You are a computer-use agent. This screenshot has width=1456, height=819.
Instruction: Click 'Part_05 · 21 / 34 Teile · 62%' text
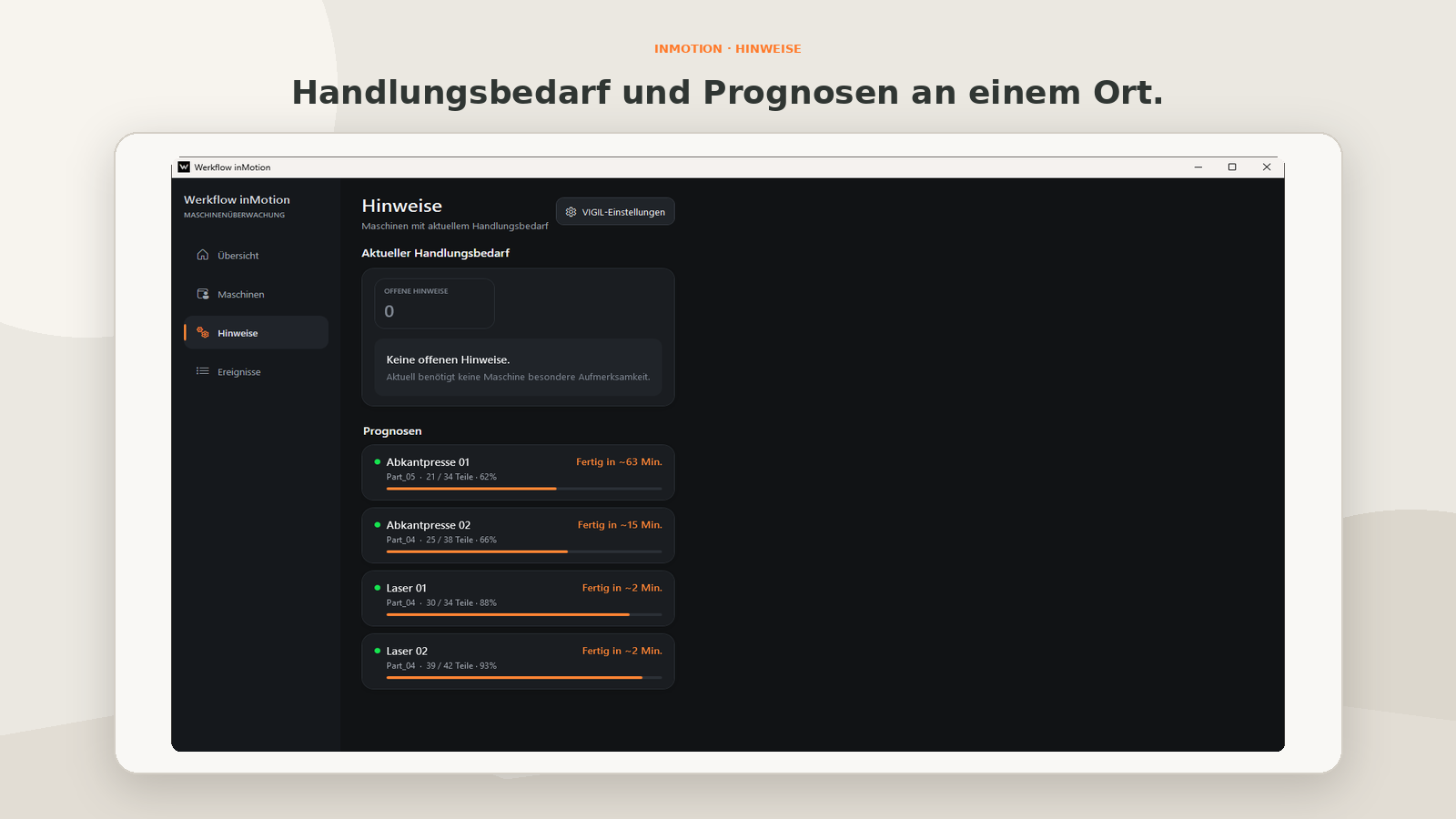click(441, 477)
